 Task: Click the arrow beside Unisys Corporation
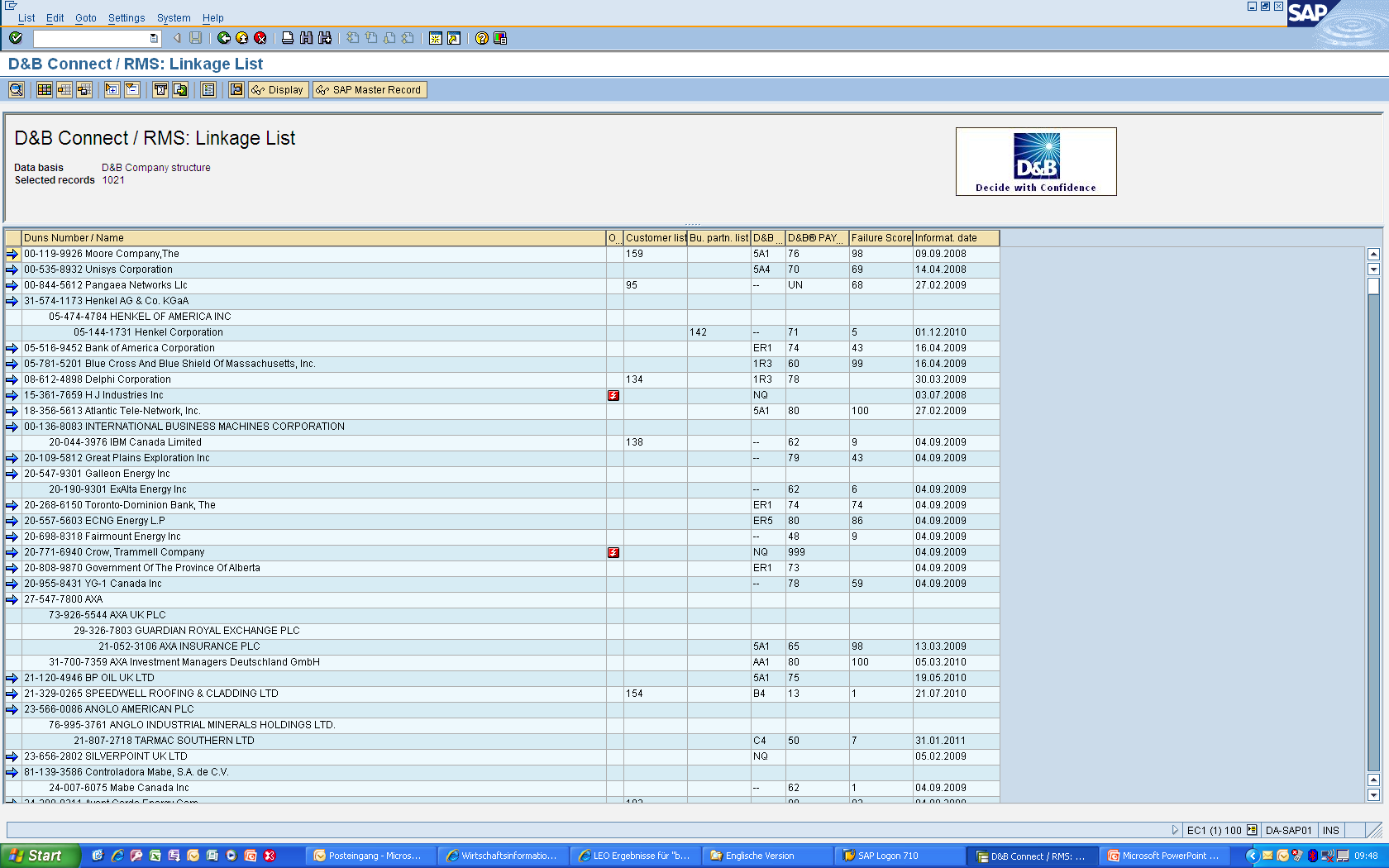[12, 269]
